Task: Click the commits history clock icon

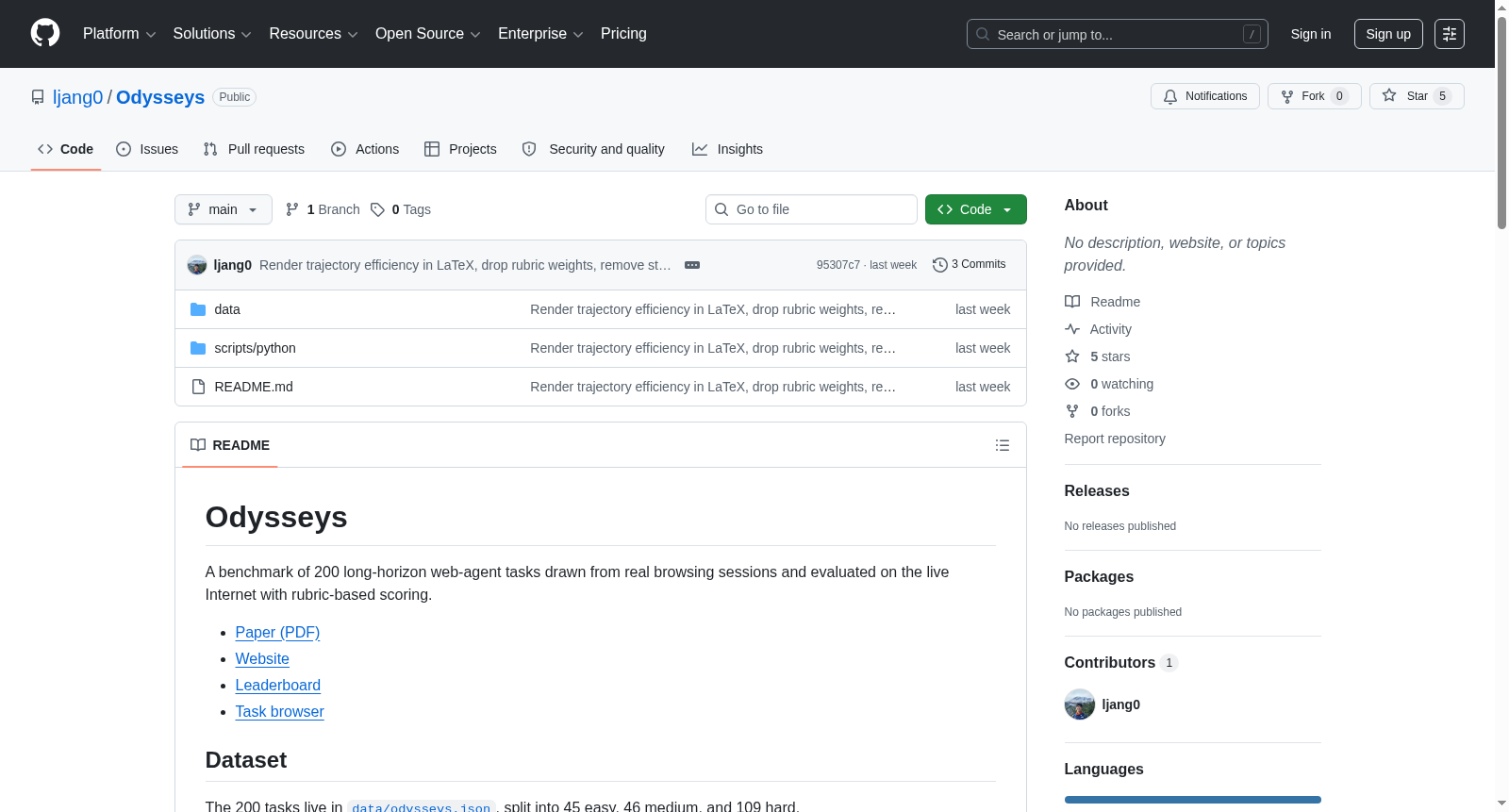Action: point(940,265)
